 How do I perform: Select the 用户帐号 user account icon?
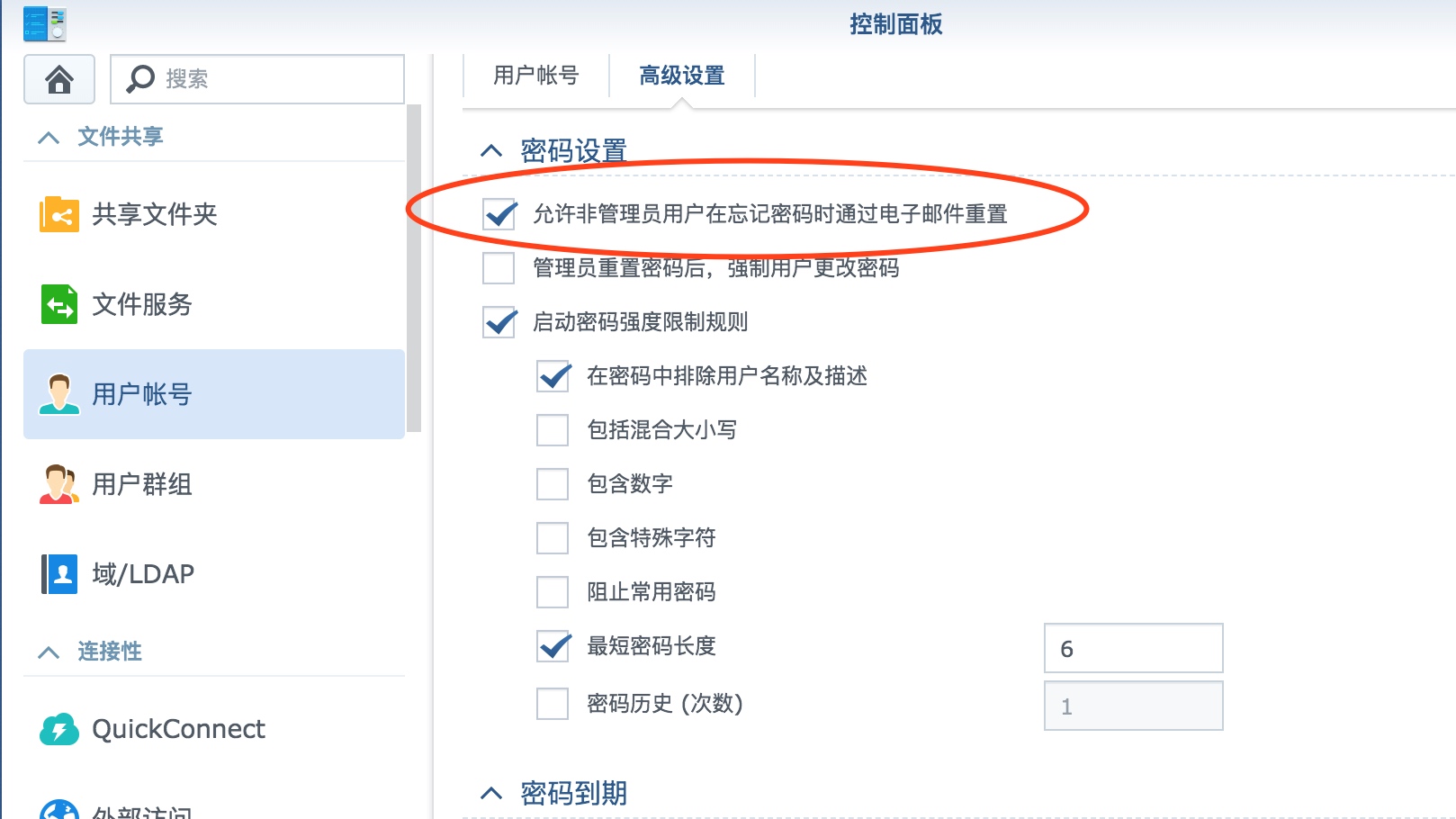(59, 394)
